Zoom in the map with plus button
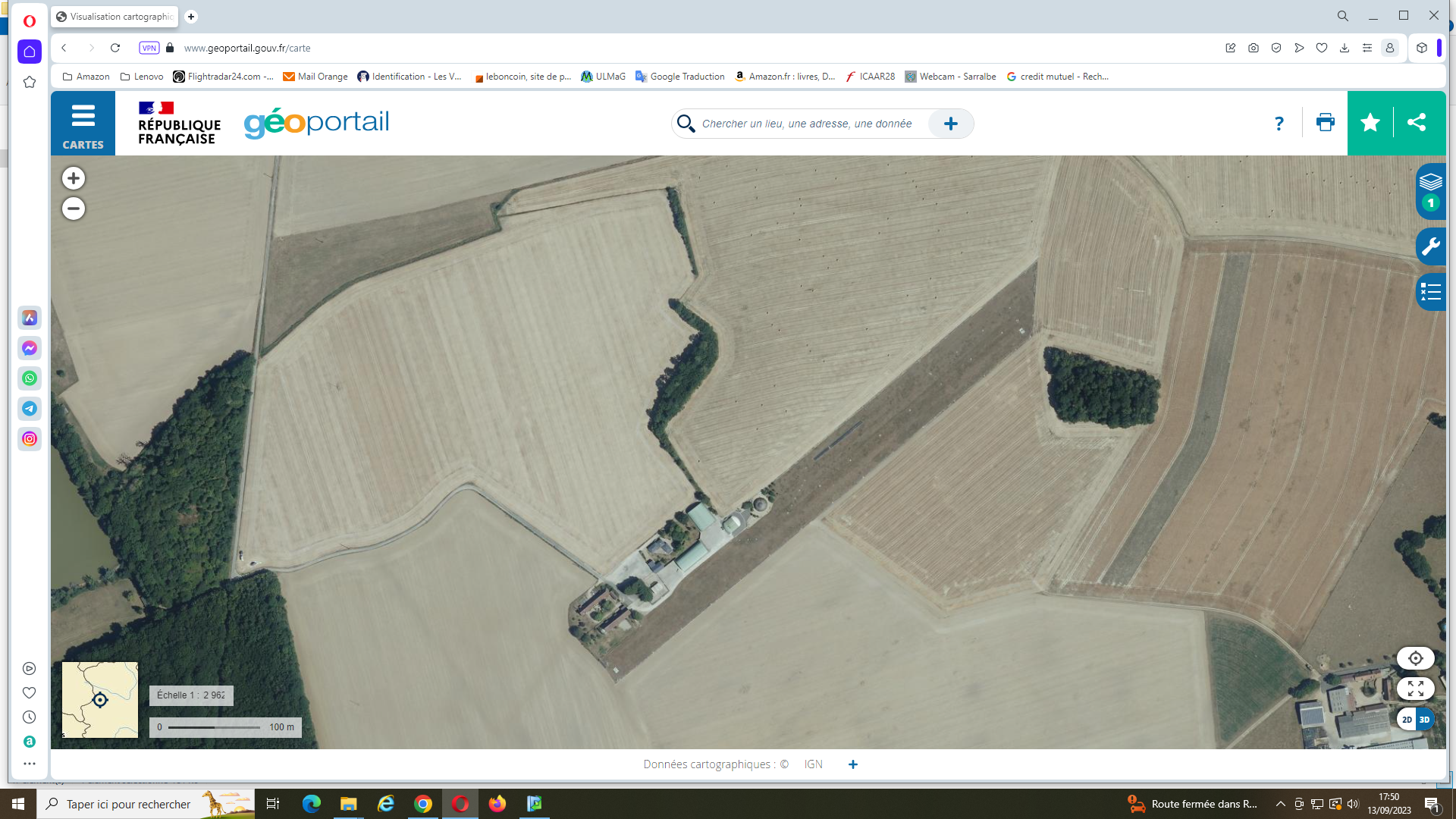The height and width of the screenshot is (819, 1456). 74,178
